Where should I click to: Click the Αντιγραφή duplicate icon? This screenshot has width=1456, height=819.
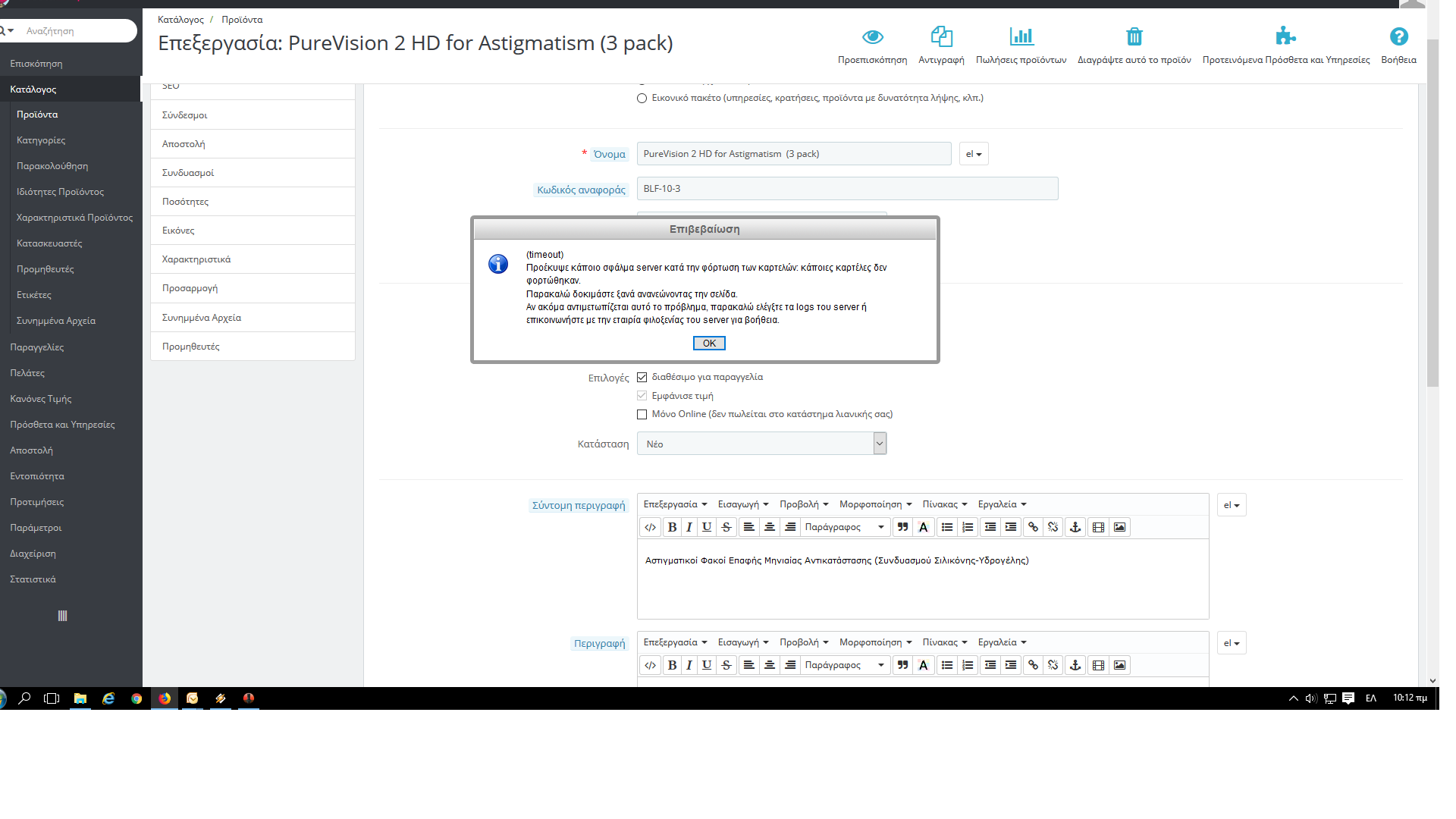pos(941,36)
